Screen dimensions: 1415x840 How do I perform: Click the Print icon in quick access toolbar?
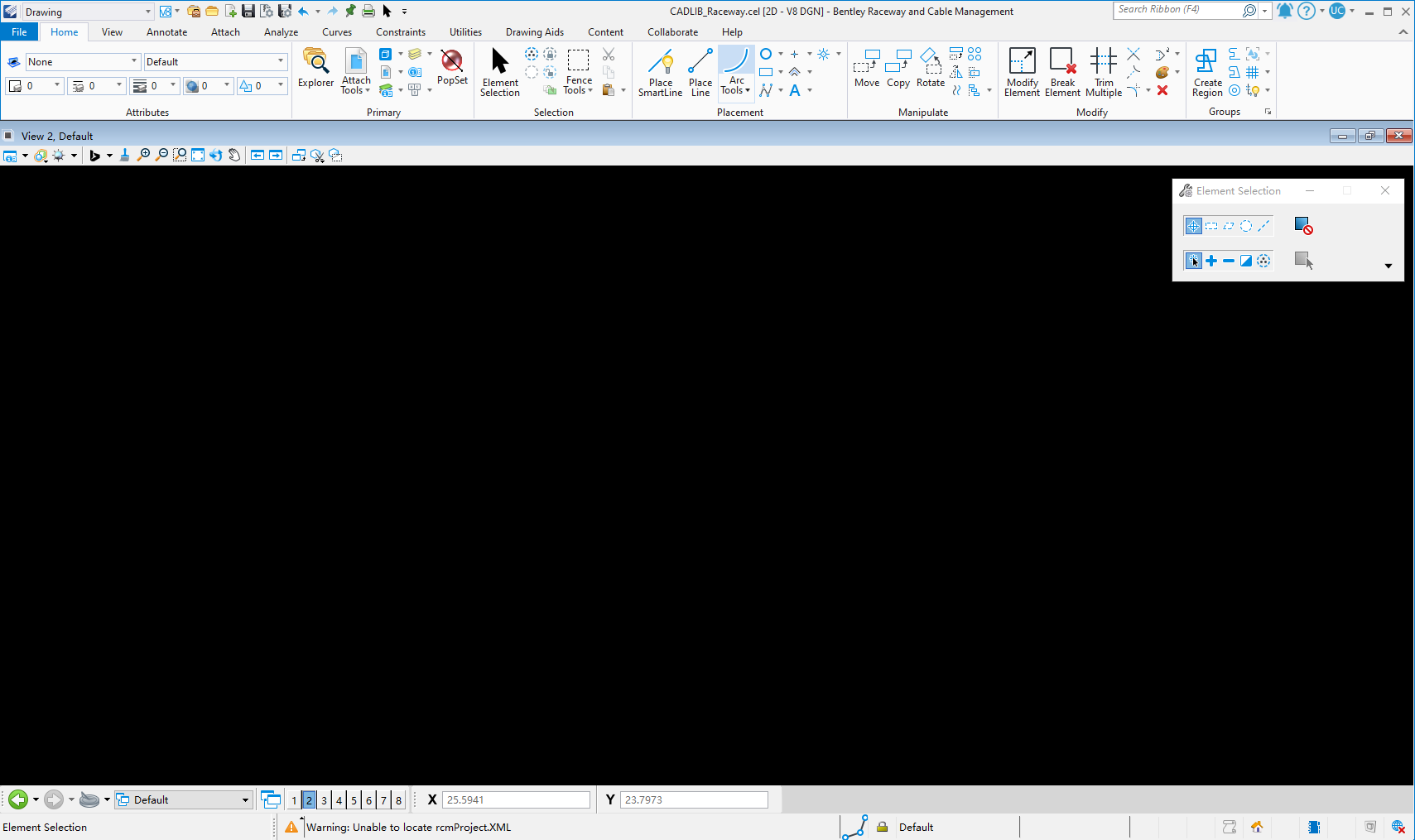pyautogui.click(x=368, y=12)
